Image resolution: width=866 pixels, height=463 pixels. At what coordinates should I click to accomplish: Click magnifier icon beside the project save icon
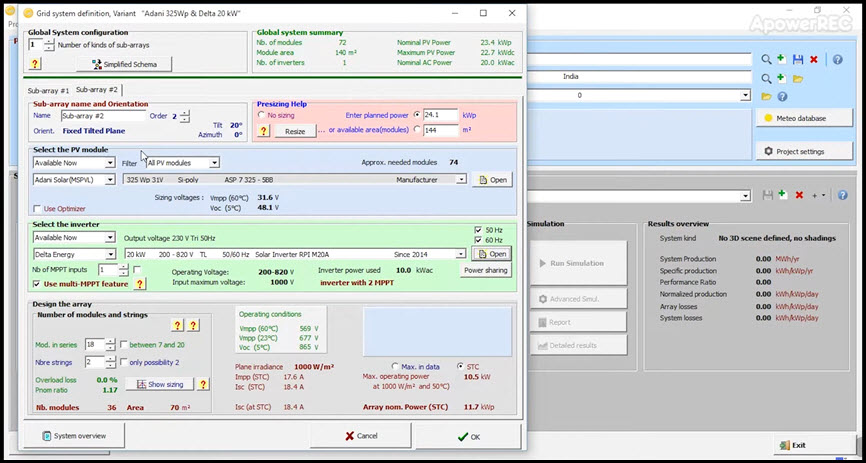click(766, 59)
